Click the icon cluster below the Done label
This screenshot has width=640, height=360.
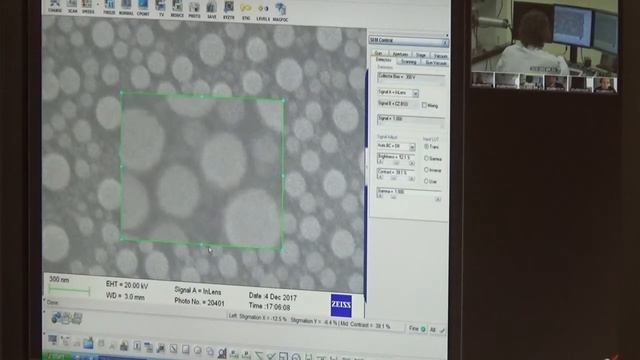pyautogui.click(x=67, y=318)
